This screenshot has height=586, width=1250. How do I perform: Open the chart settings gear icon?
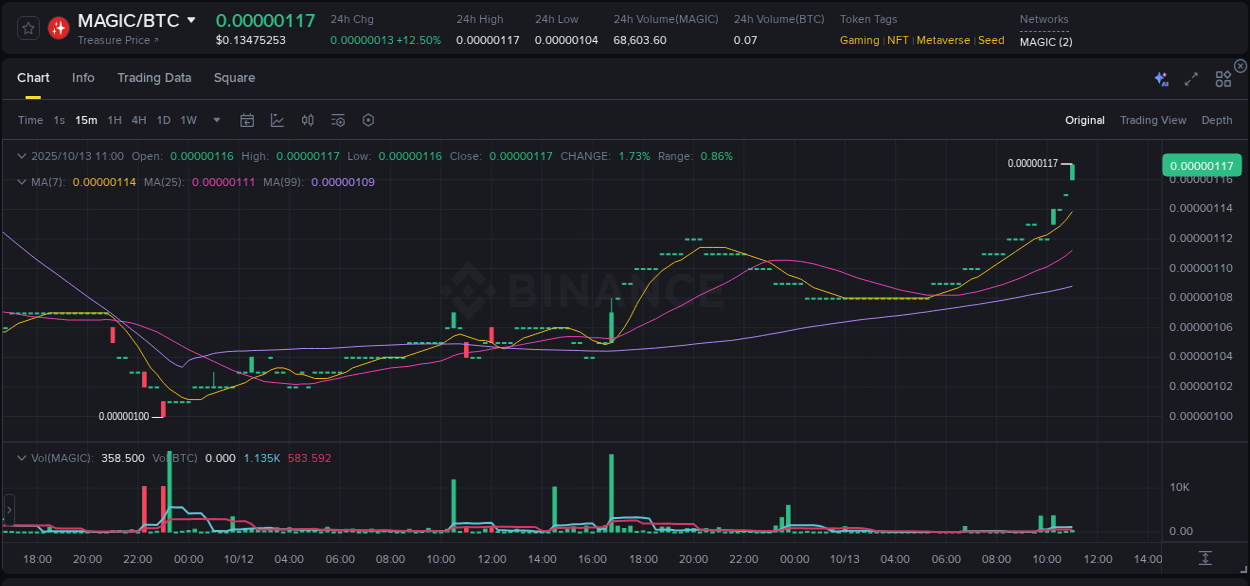(x=368, y=120)
